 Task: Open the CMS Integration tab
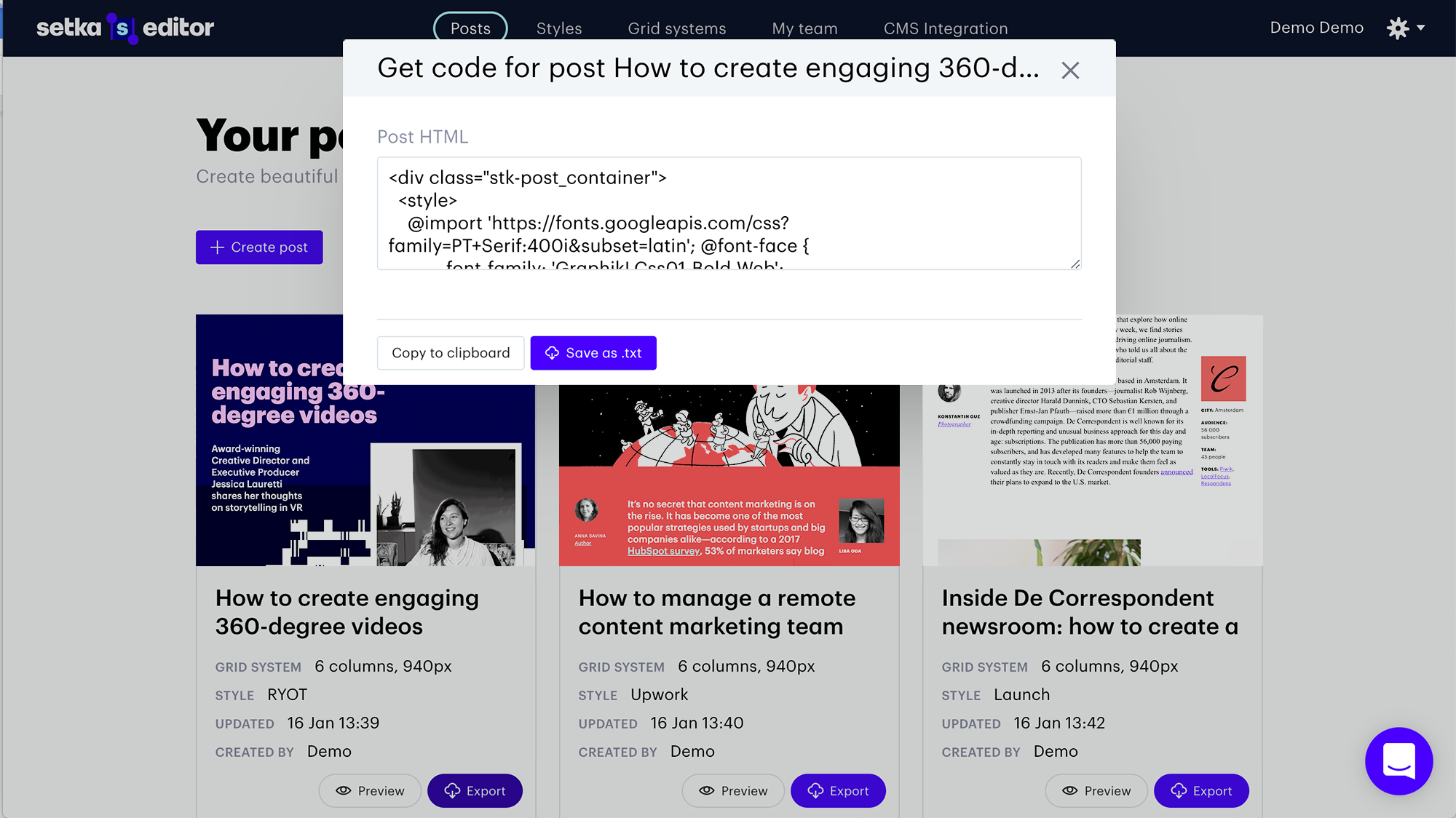click(946, 28)
